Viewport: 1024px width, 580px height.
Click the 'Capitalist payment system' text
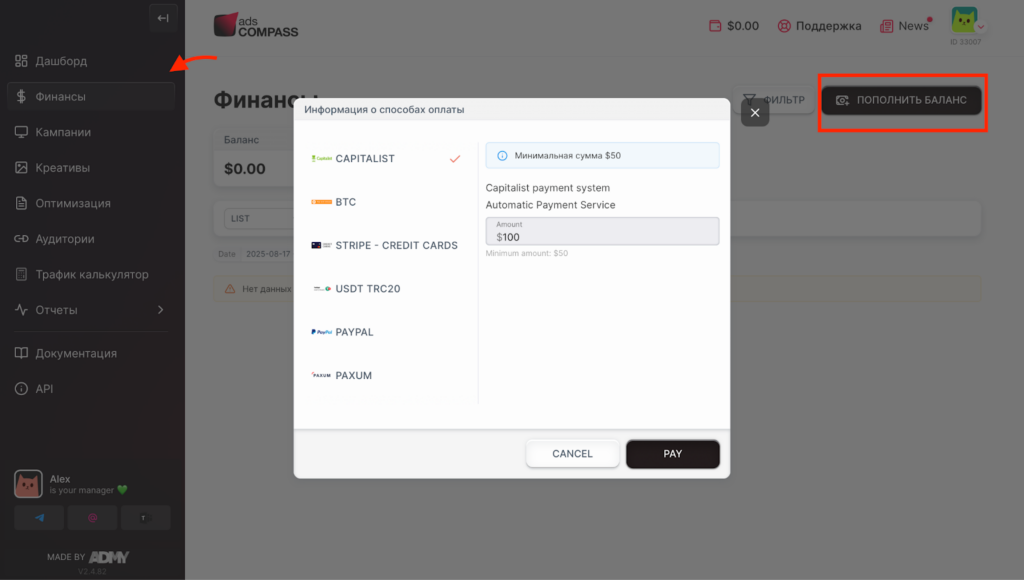[548, 188]
